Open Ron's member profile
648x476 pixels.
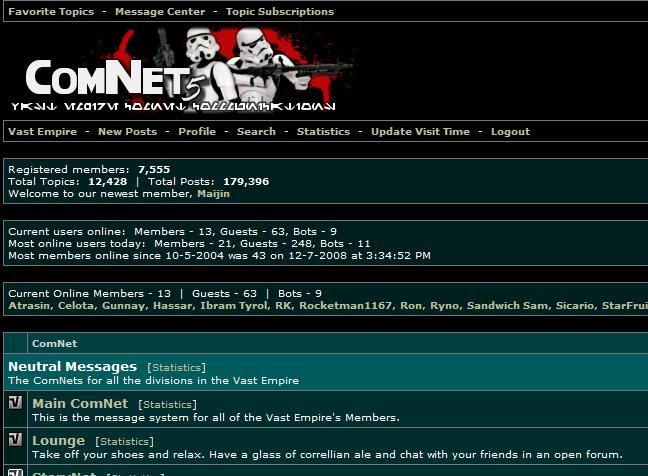410,306
